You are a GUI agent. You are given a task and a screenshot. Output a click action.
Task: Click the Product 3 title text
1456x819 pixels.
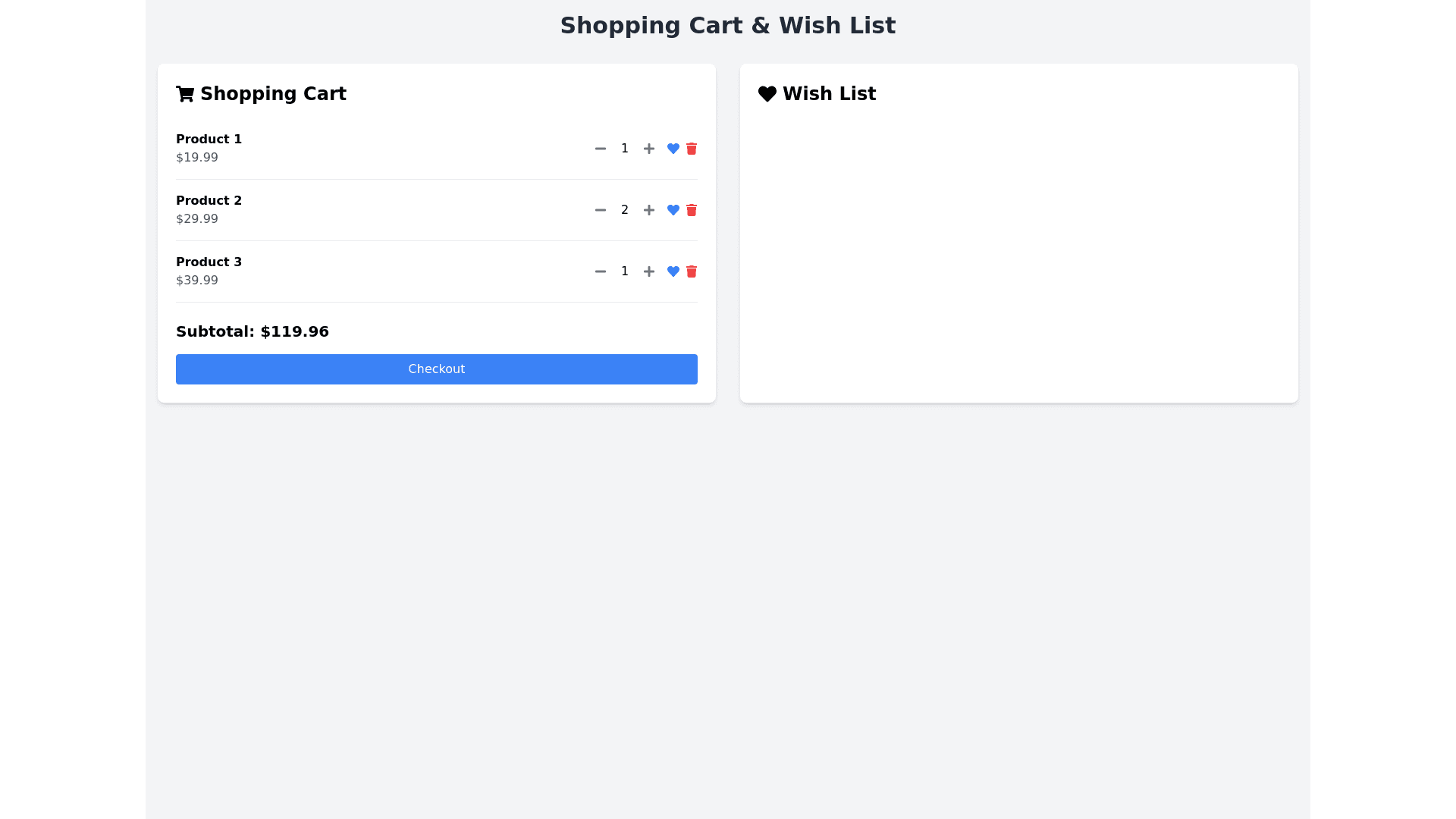[209, 262]
